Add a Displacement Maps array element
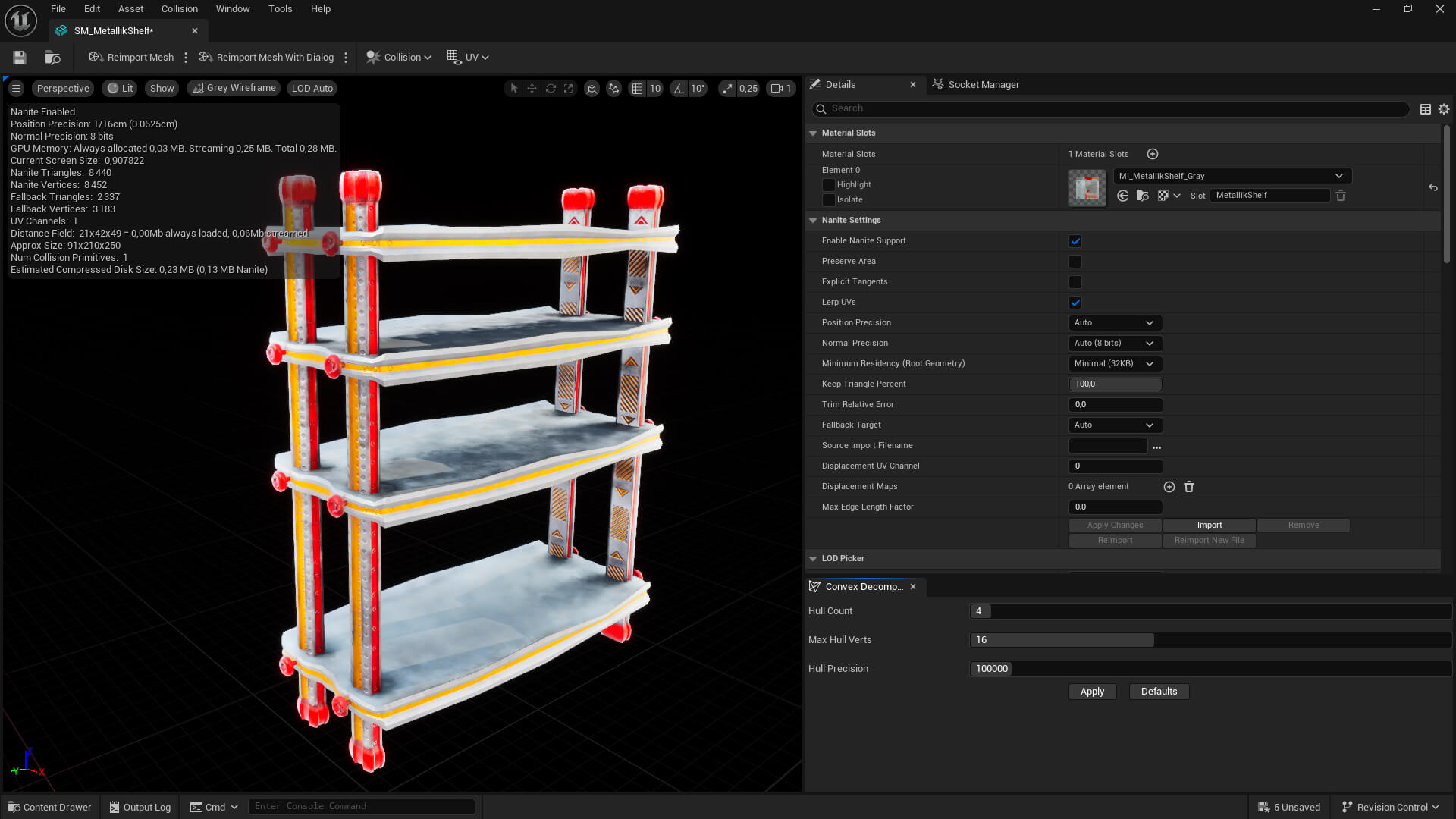Screen dimensions: 1456x819 [1169, 487]
